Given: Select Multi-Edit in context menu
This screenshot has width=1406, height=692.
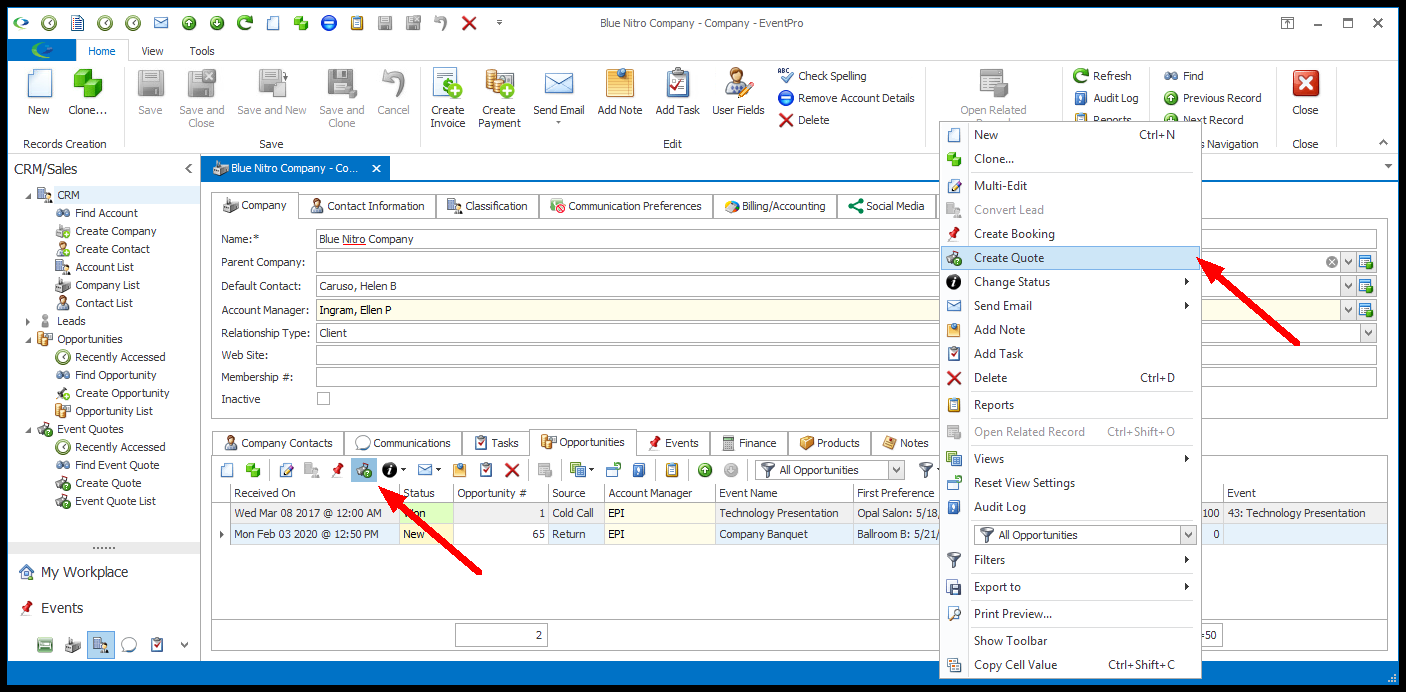Looking at the screenshot, I should 1070,186.
